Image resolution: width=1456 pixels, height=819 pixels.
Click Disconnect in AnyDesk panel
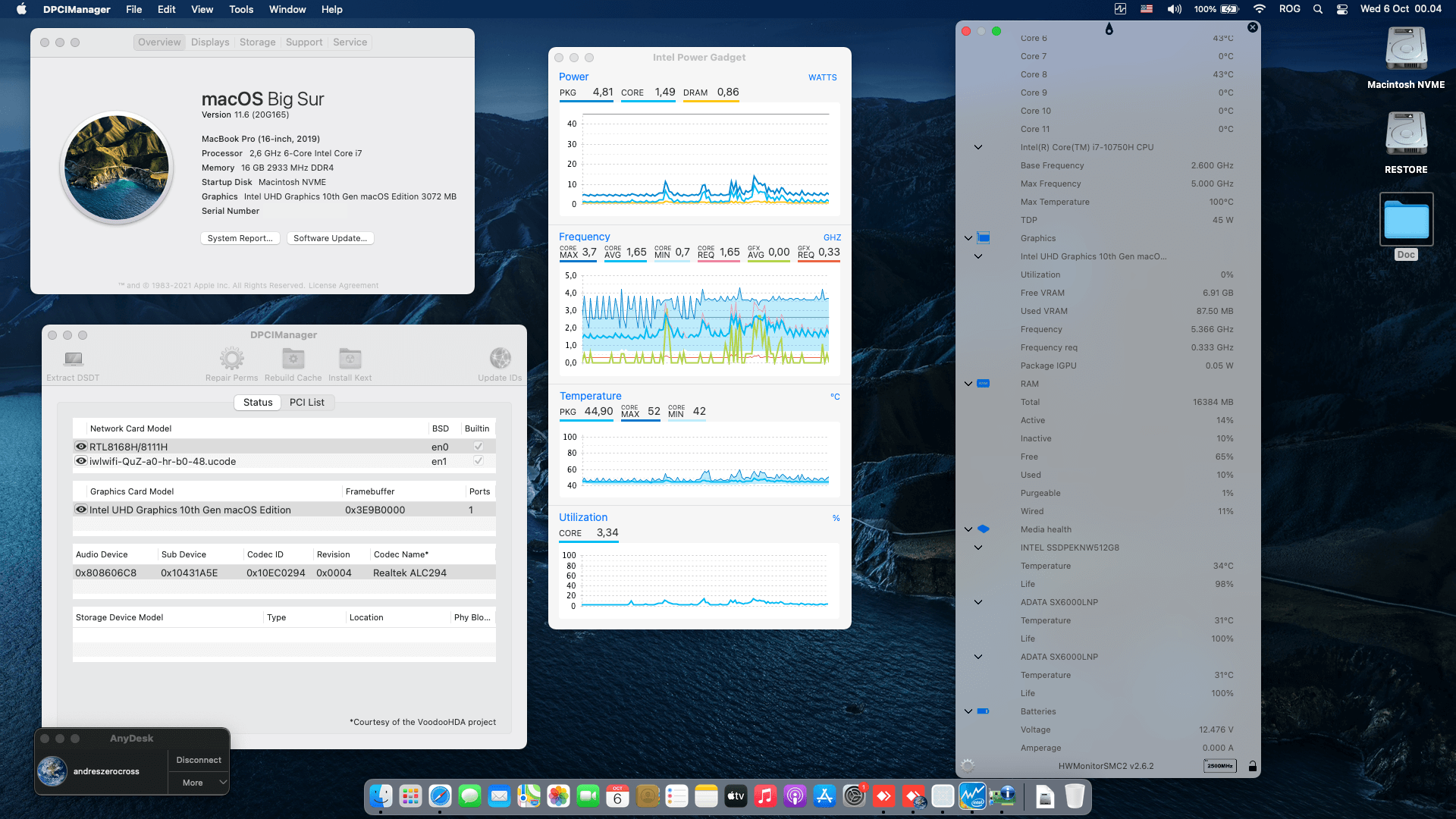click(199, 760)
